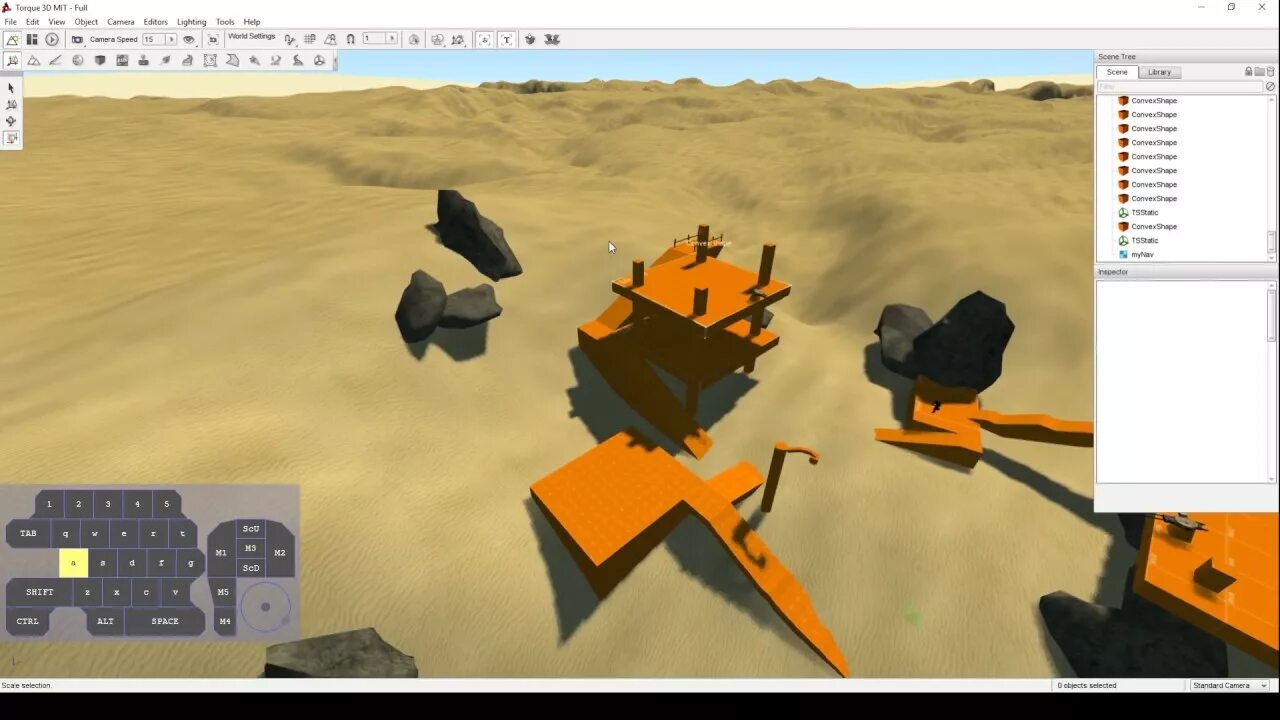Select the Move selection tool
Image resolution: width=1280 pixels, height=720 pixels.
point(11,121)
